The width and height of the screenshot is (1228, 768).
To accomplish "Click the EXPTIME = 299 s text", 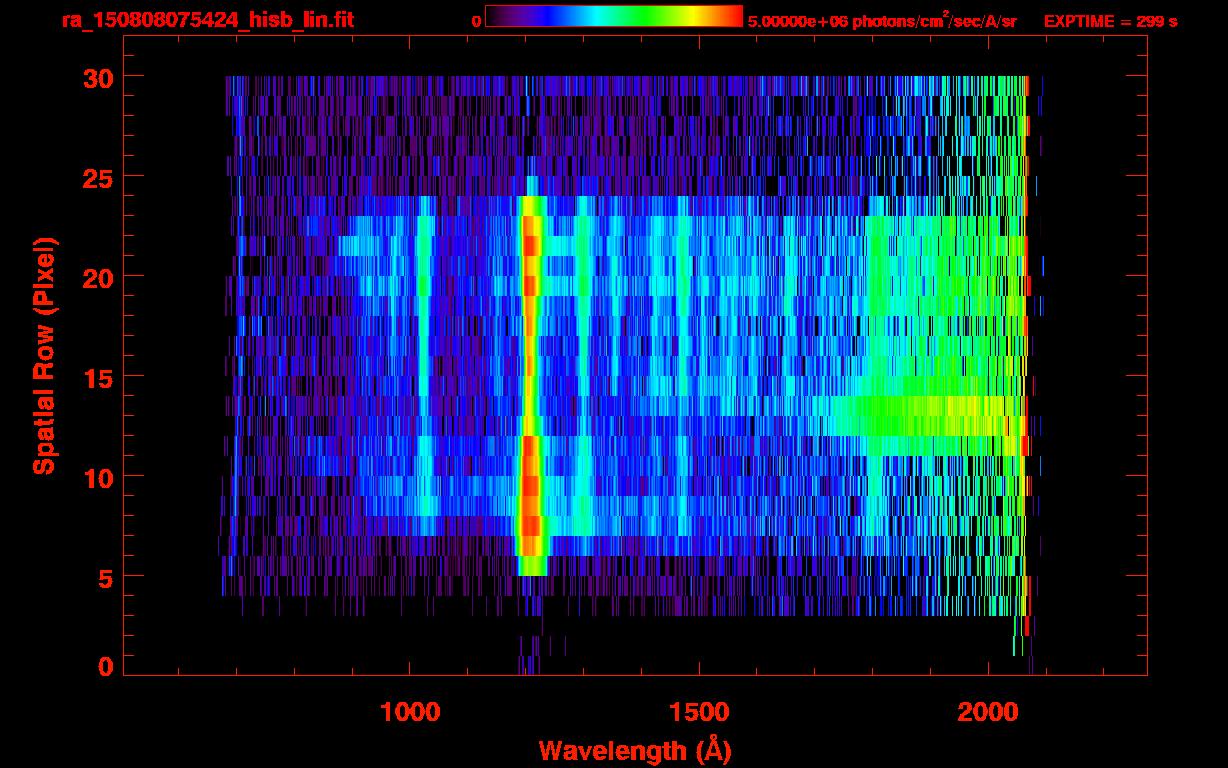I will 1110,21.
